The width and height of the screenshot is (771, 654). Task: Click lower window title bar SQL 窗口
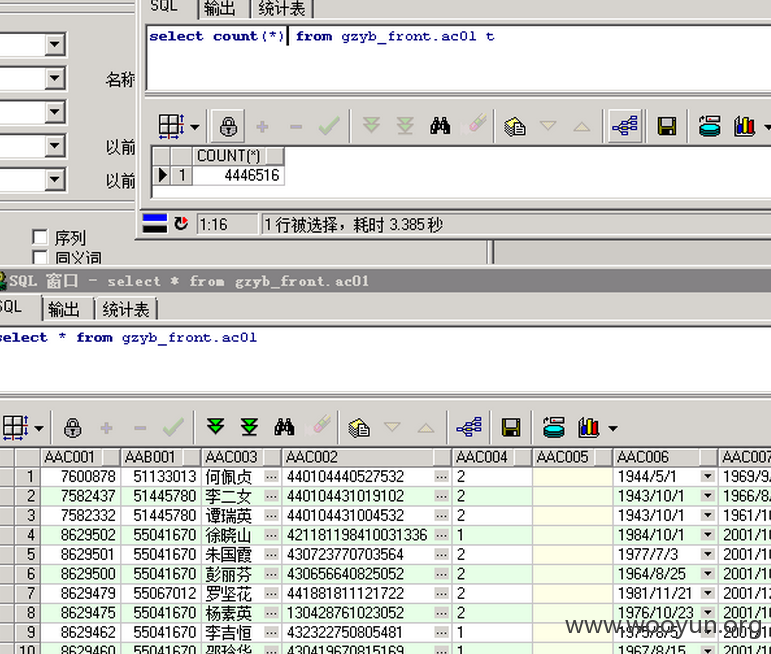tap(386, 281)
